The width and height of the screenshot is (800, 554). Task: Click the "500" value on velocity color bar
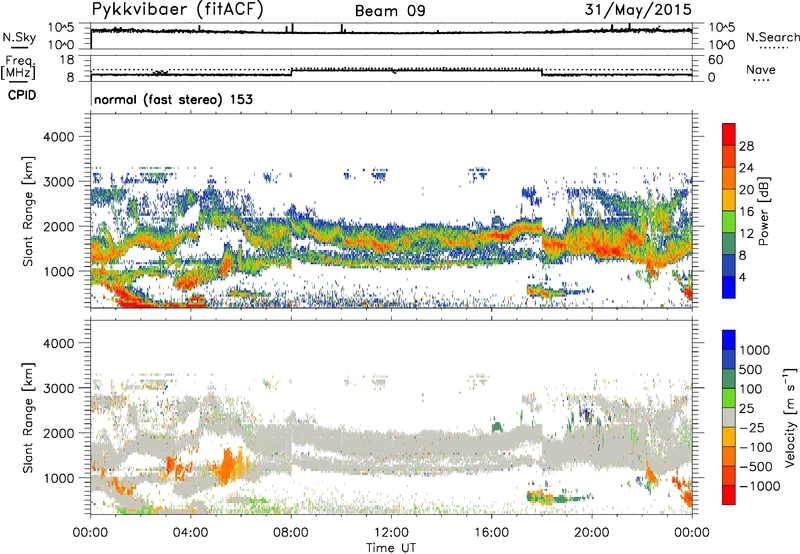pos(750,370)
